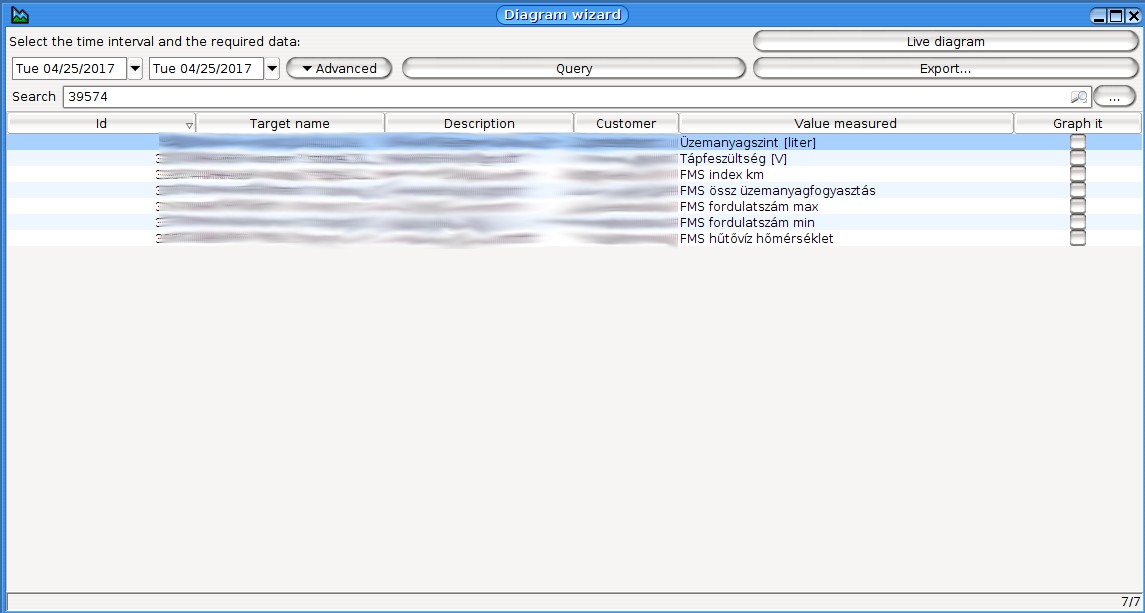Click the search magnifier icon in Search field

(x=1079, y=97)
